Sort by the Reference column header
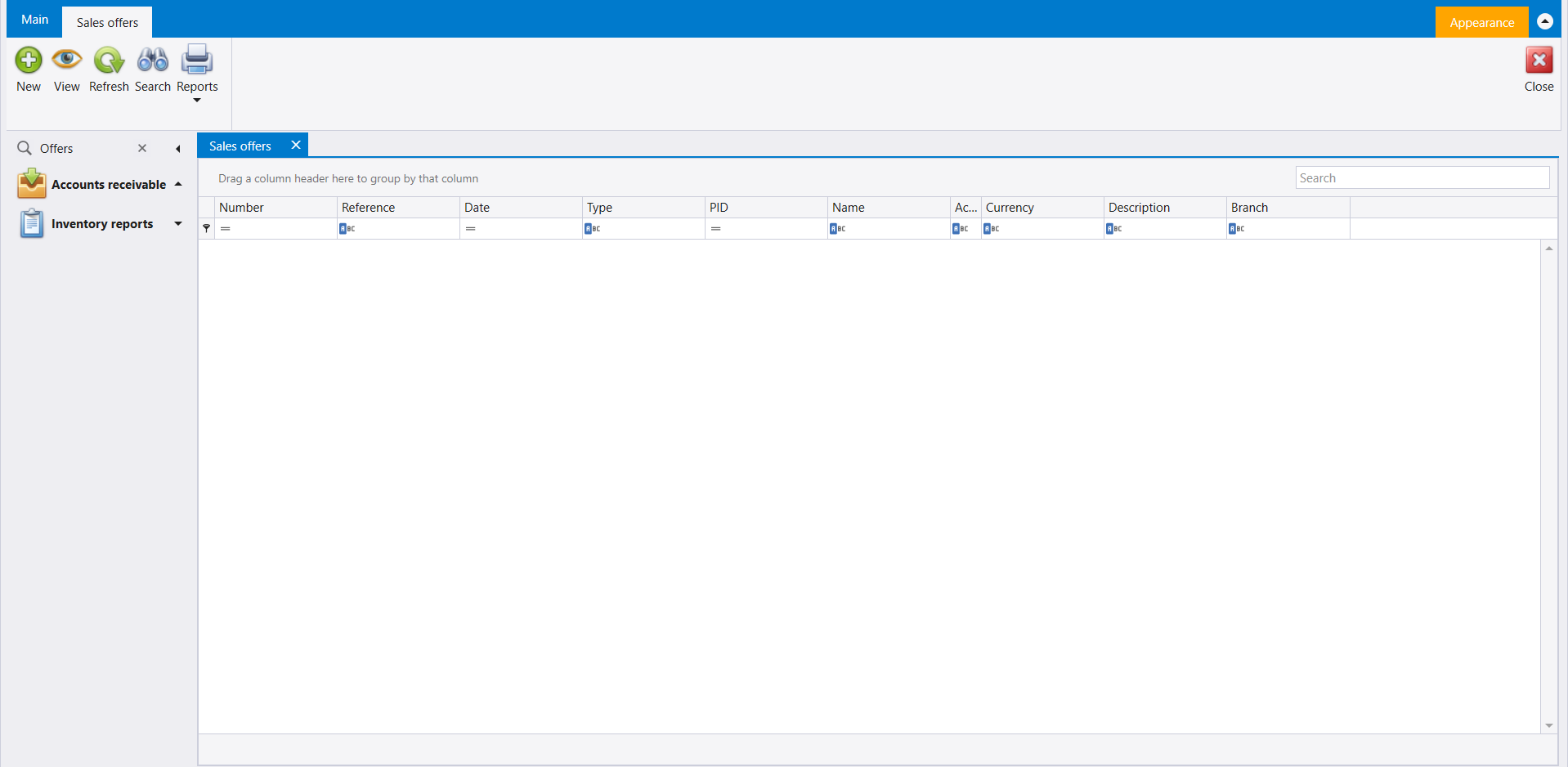 399,208
